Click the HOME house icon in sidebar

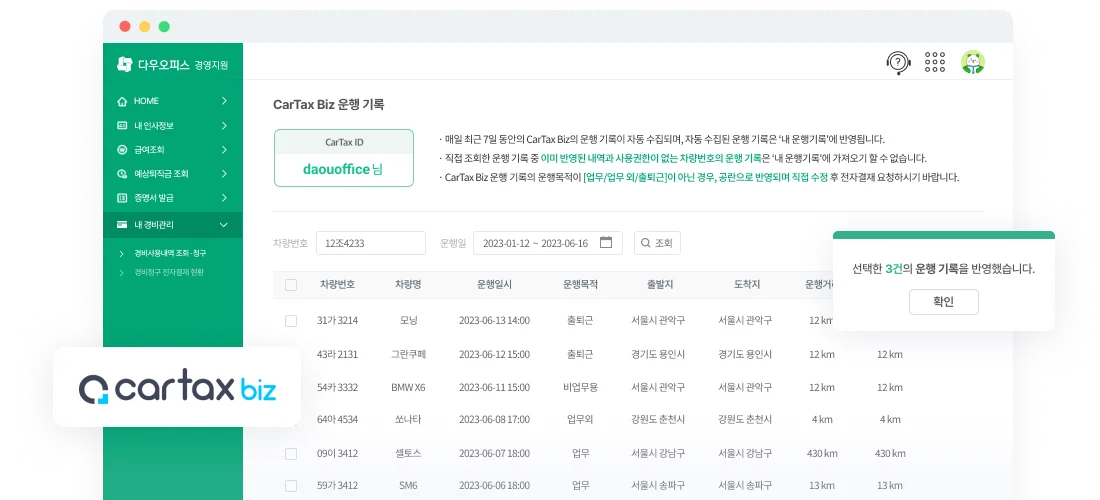pos(122,101)
